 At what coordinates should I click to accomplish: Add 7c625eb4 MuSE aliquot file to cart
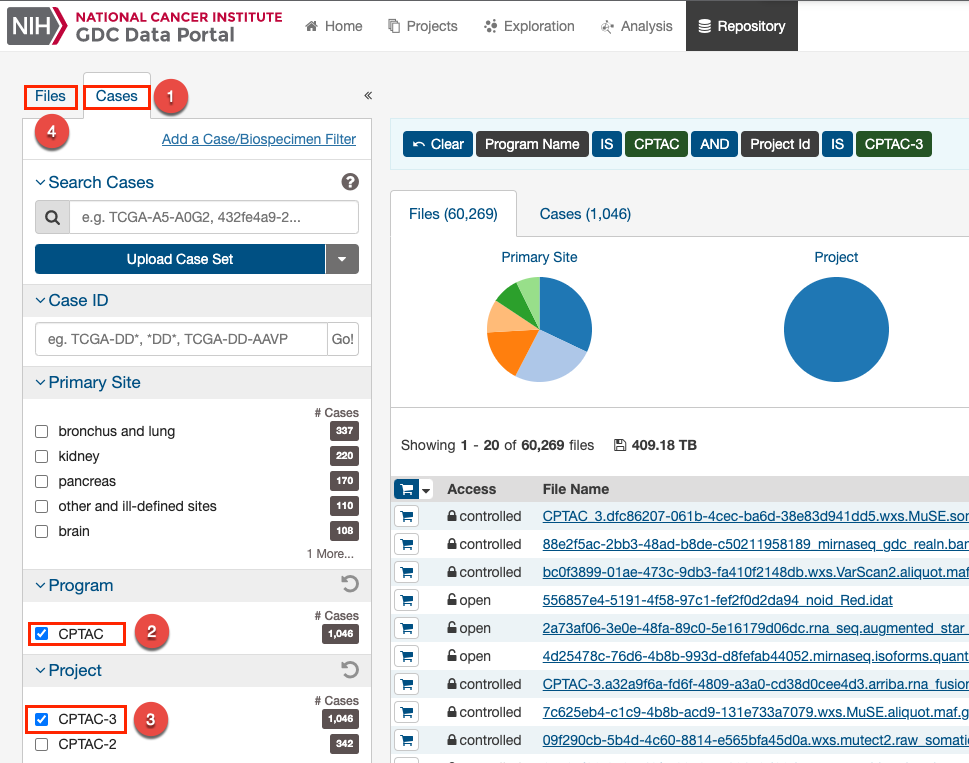pyautogui.click(x=407, y=712)
